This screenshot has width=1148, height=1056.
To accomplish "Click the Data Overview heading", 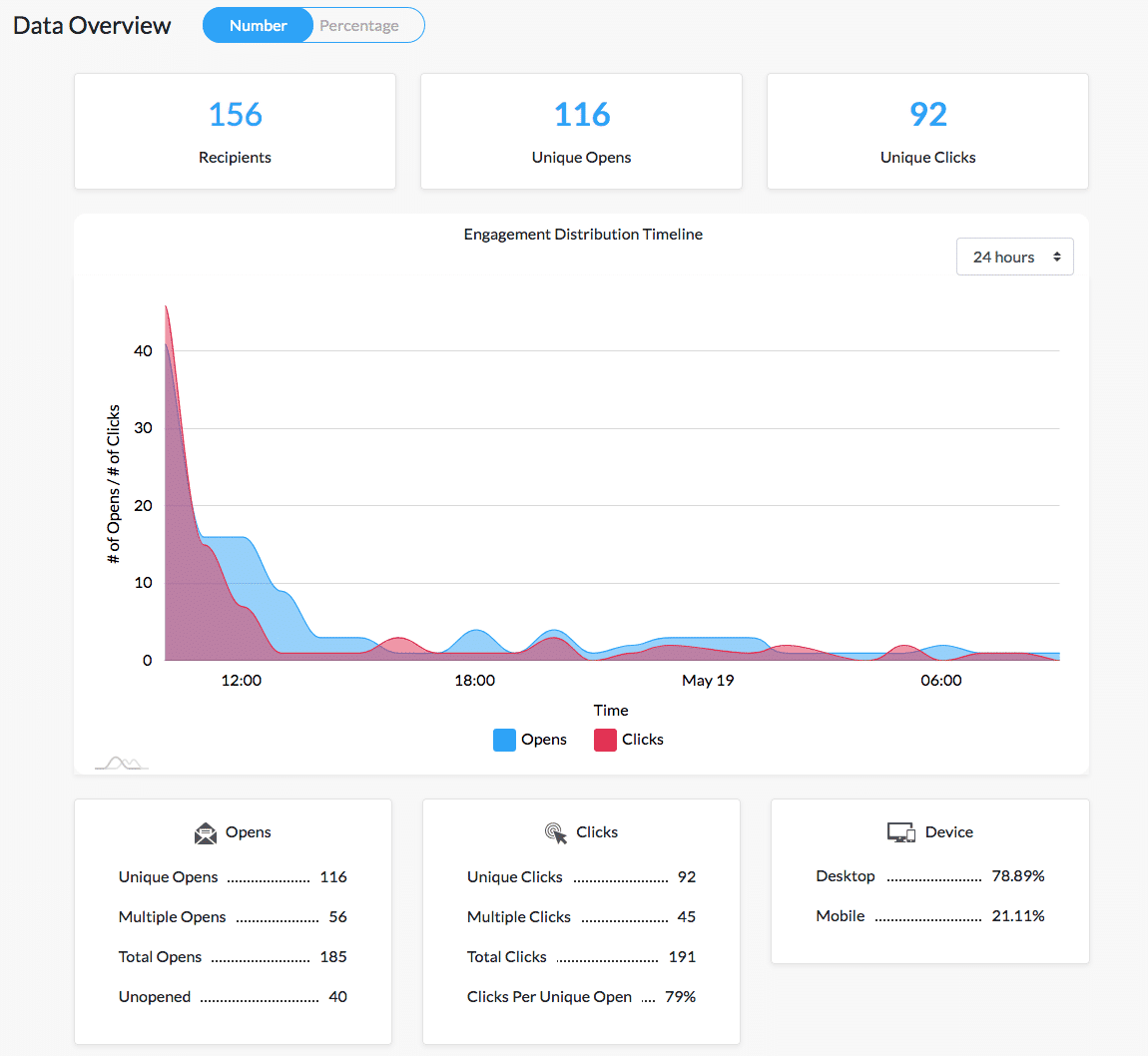I will [92, 26].
